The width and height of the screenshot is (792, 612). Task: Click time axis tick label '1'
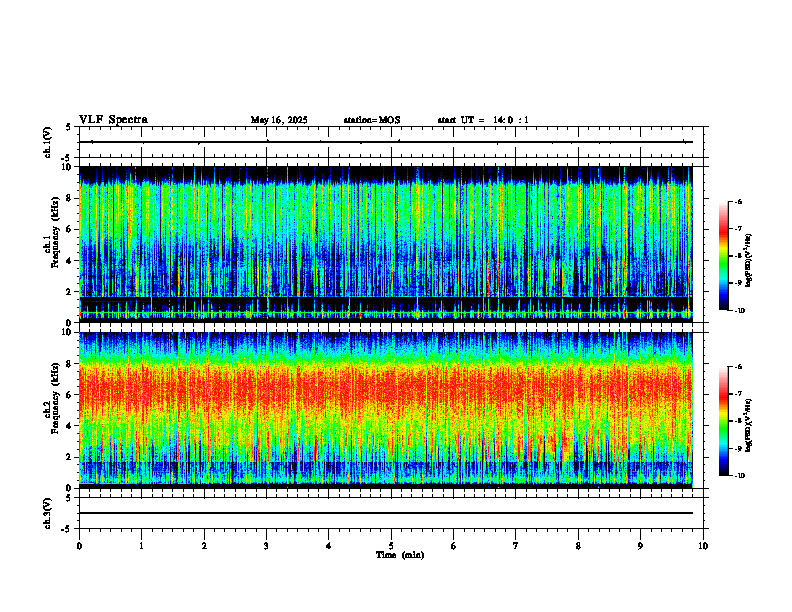(x=141, y=546)
